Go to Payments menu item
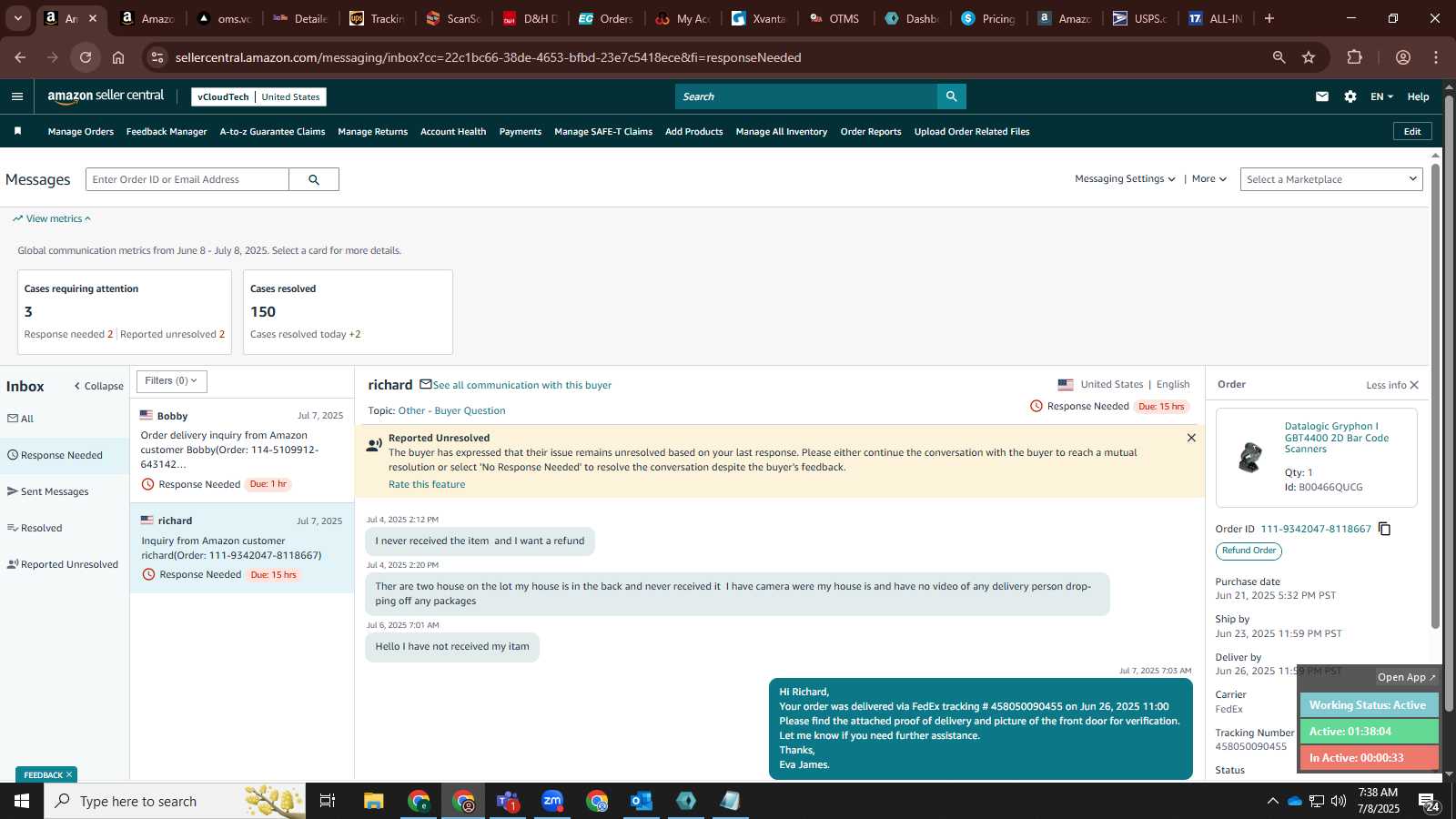The height and width of the screenshot is (819, 1456). pos(521,132)
